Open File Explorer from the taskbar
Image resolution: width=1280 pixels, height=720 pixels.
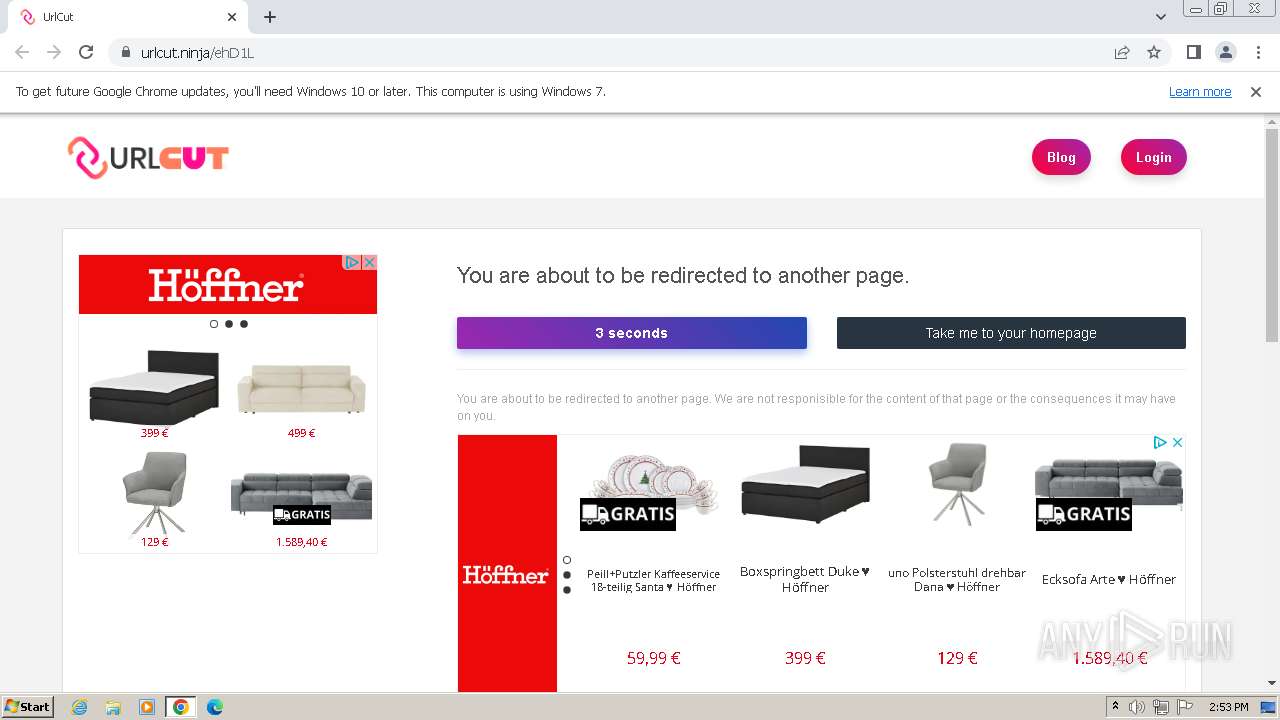[113, 707]
